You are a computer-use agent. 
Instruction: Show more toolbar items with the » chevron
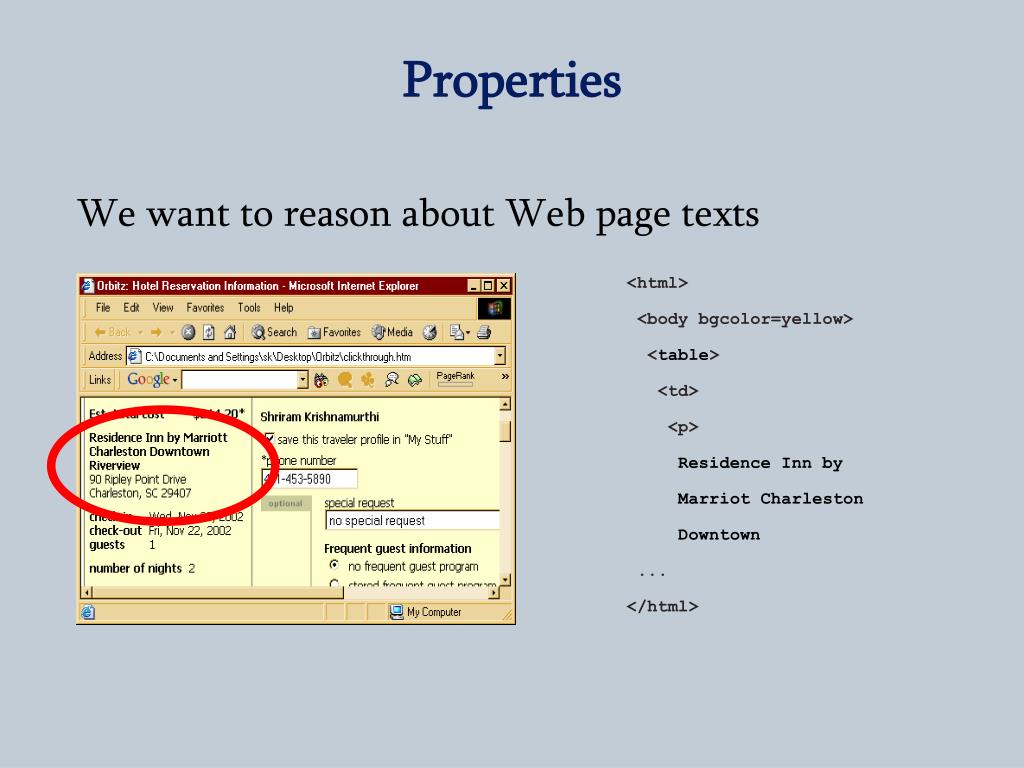coord(505,376)
